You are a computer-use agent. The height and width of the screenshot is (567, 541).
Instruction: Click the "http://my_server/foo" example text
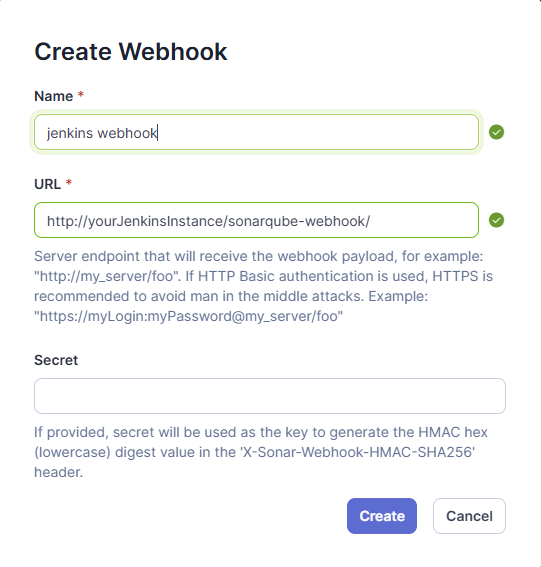107,276
